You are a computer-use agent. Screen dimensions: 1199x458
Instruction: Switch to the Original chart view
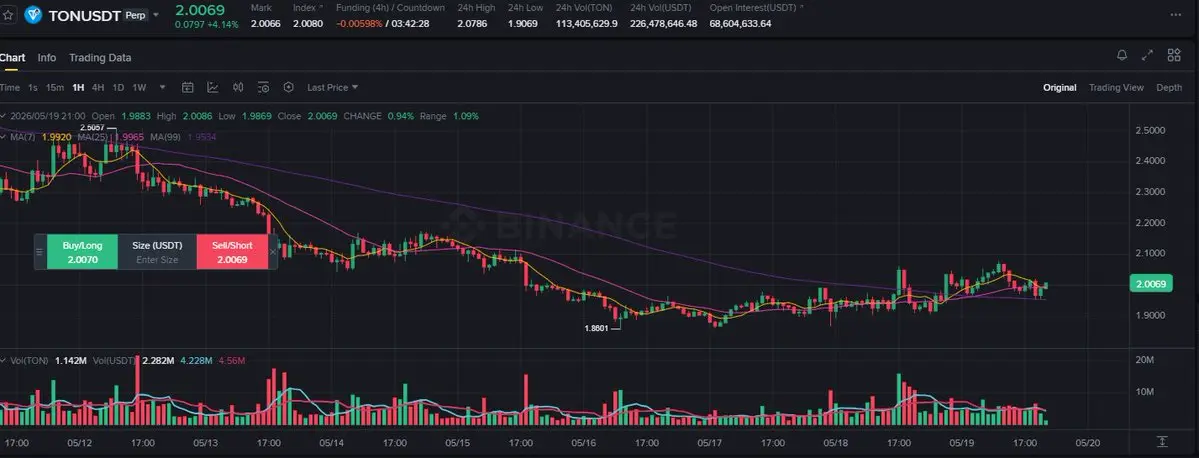pos(1060,87)
